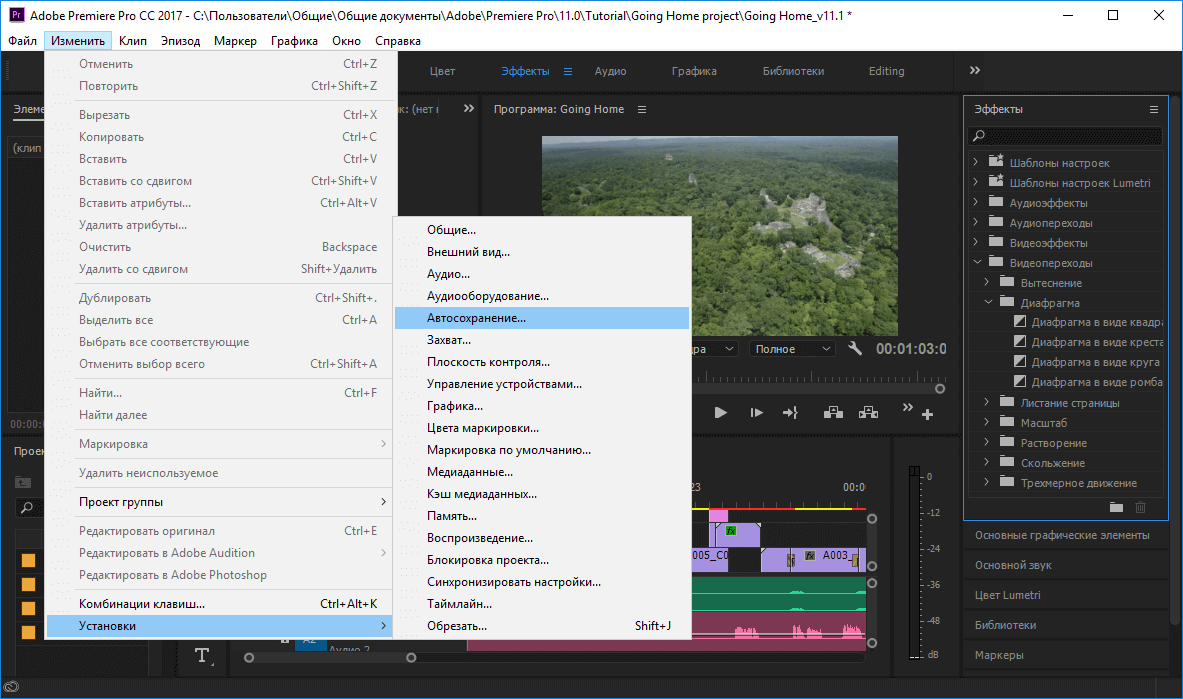The image size is (1183, 699).
Task: Expand the 'Аудиоэффекты' folder
Action: 976,202
